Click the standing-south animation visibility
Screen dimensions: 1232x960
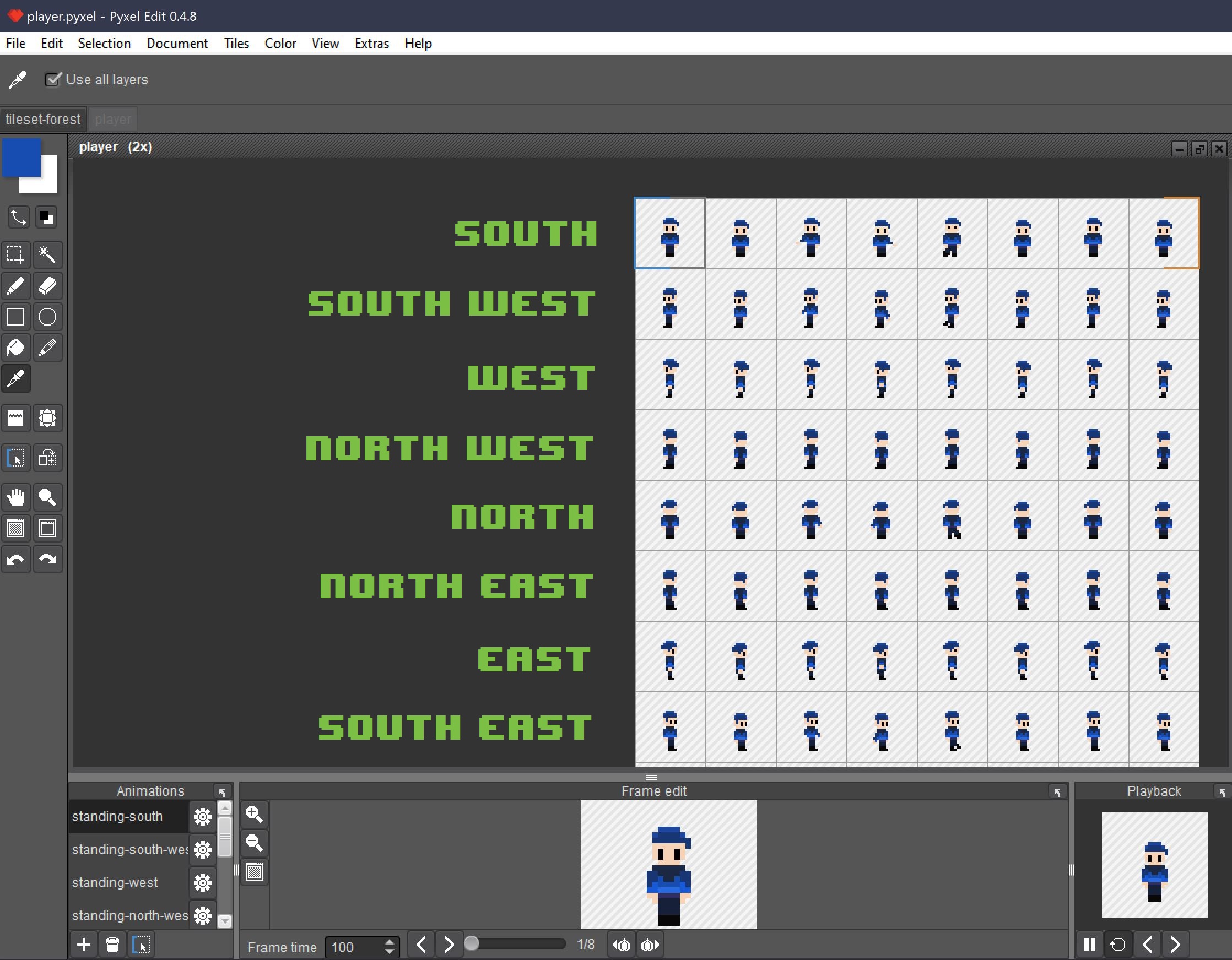(202, 816)
